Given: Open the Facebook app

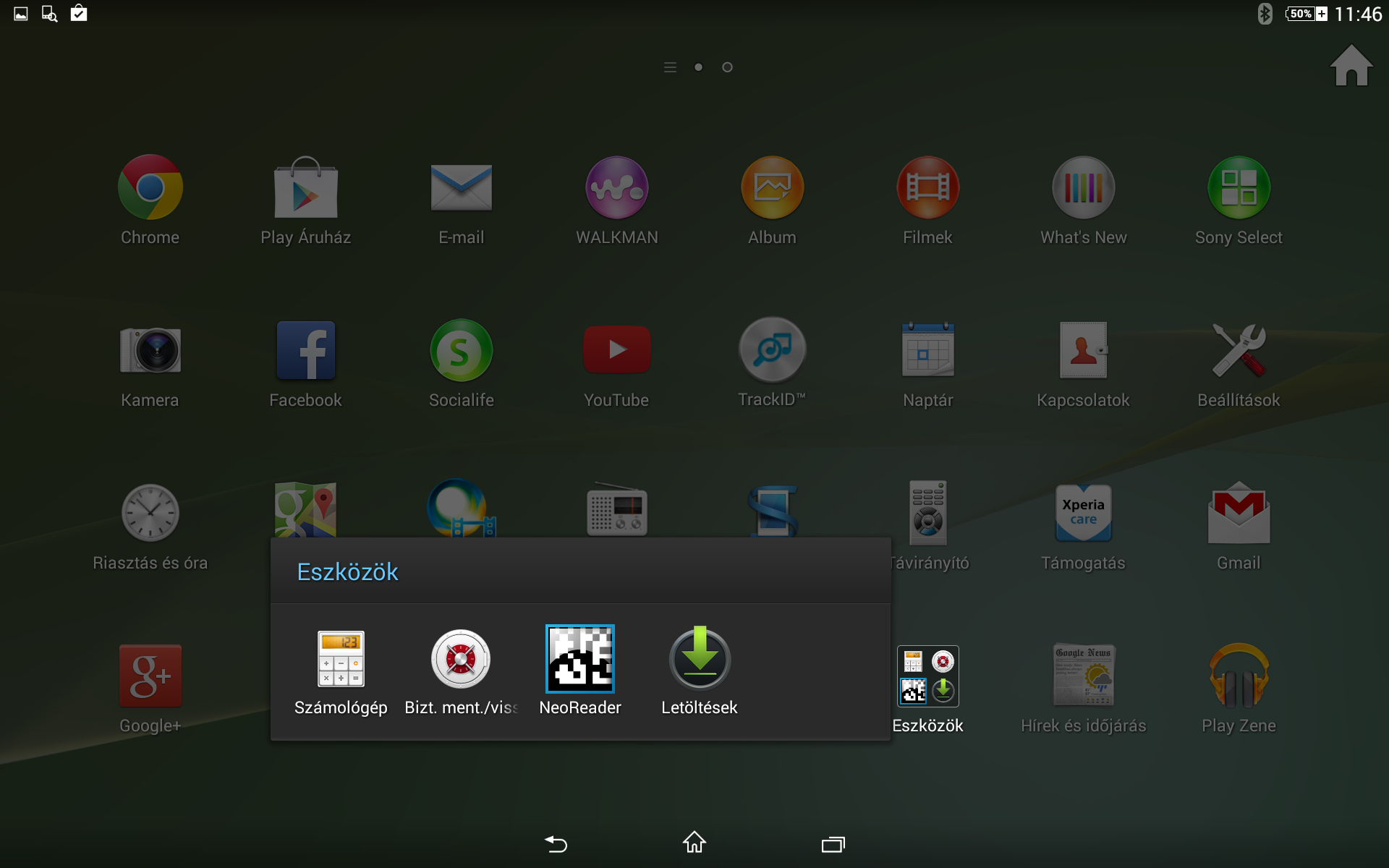Looking at the screenshot, I should [305, 350].
